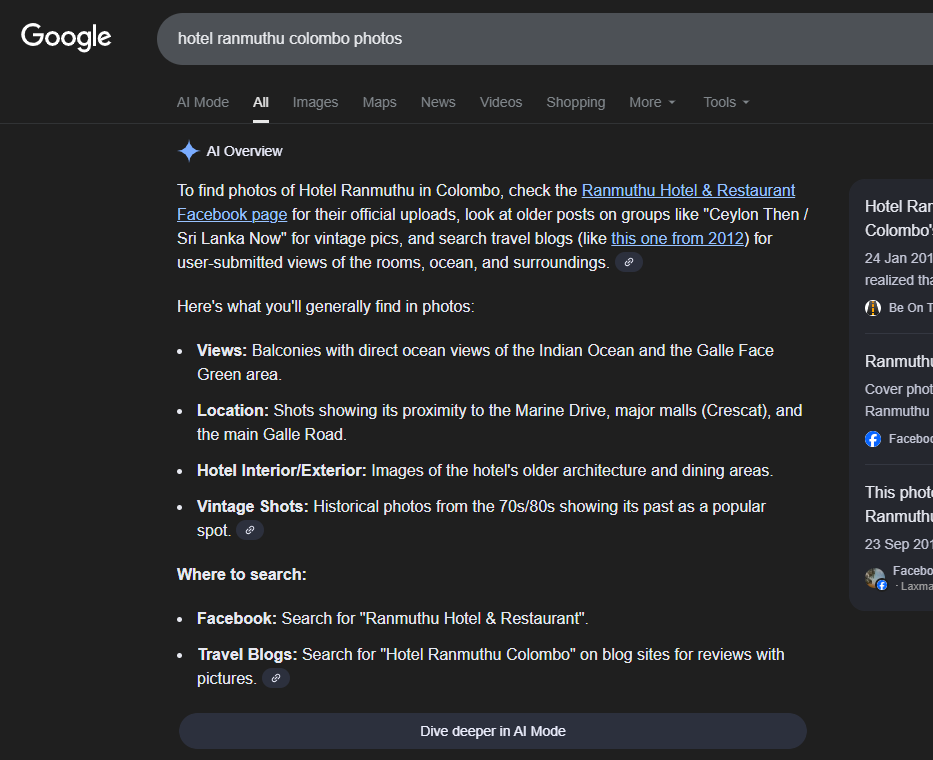Click 'Hotel Interior/Exterior:' bullet label

[281, 471]
